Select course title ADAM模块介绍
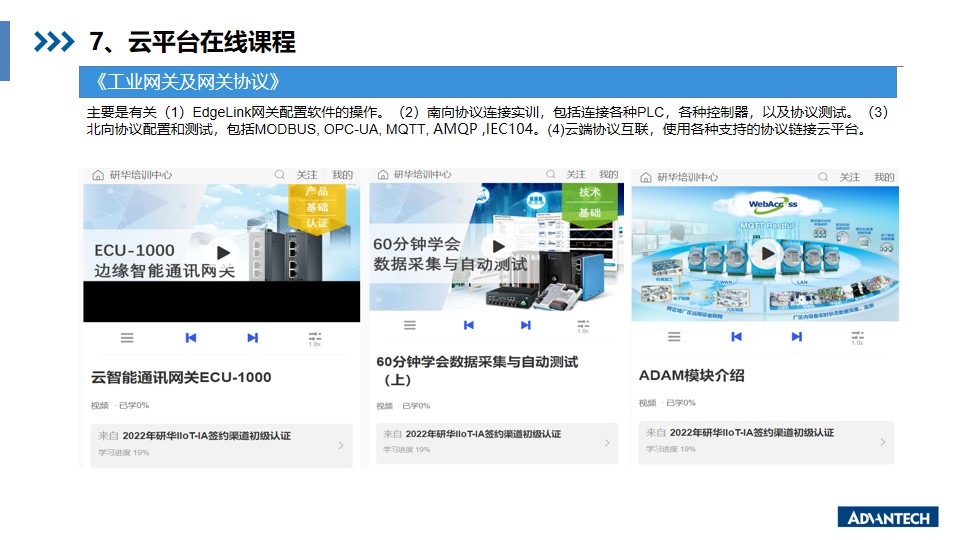The height and width of the screenshot is (540, 960). [x=692, y=375]
